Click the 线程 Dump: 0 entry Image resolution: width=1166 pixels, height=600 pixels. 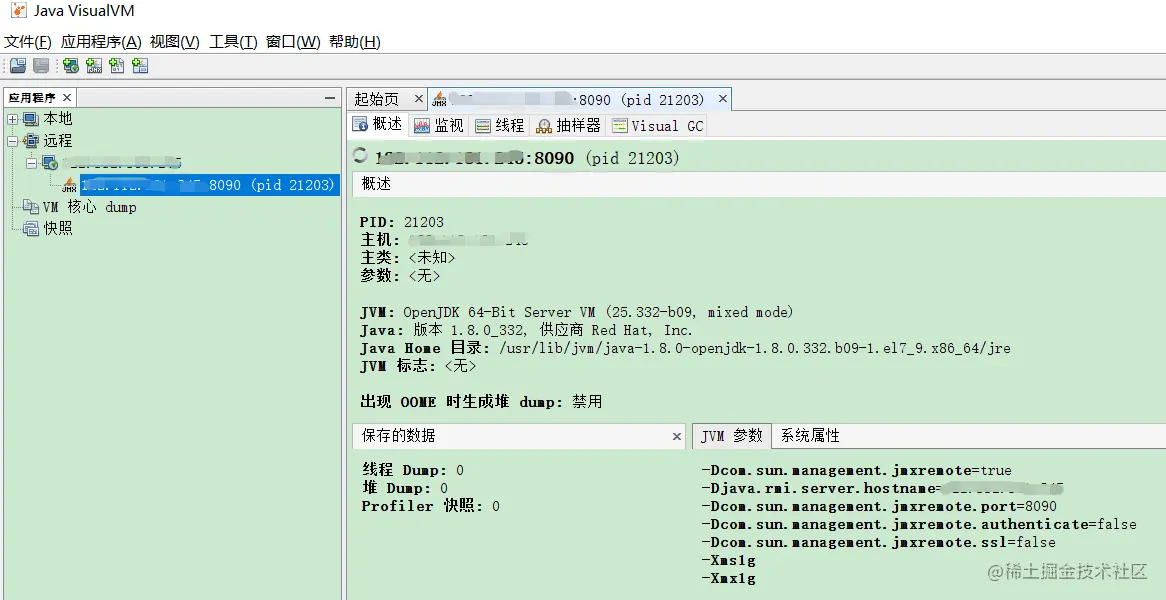click(413, 470)
